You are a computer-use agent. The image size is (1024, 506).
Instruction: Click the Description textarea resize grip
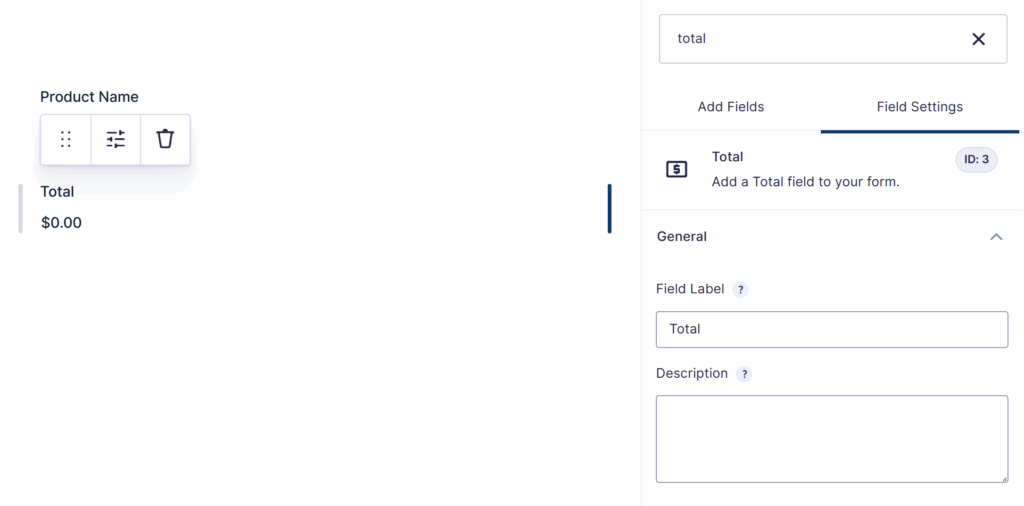[x=1003, y=478]
